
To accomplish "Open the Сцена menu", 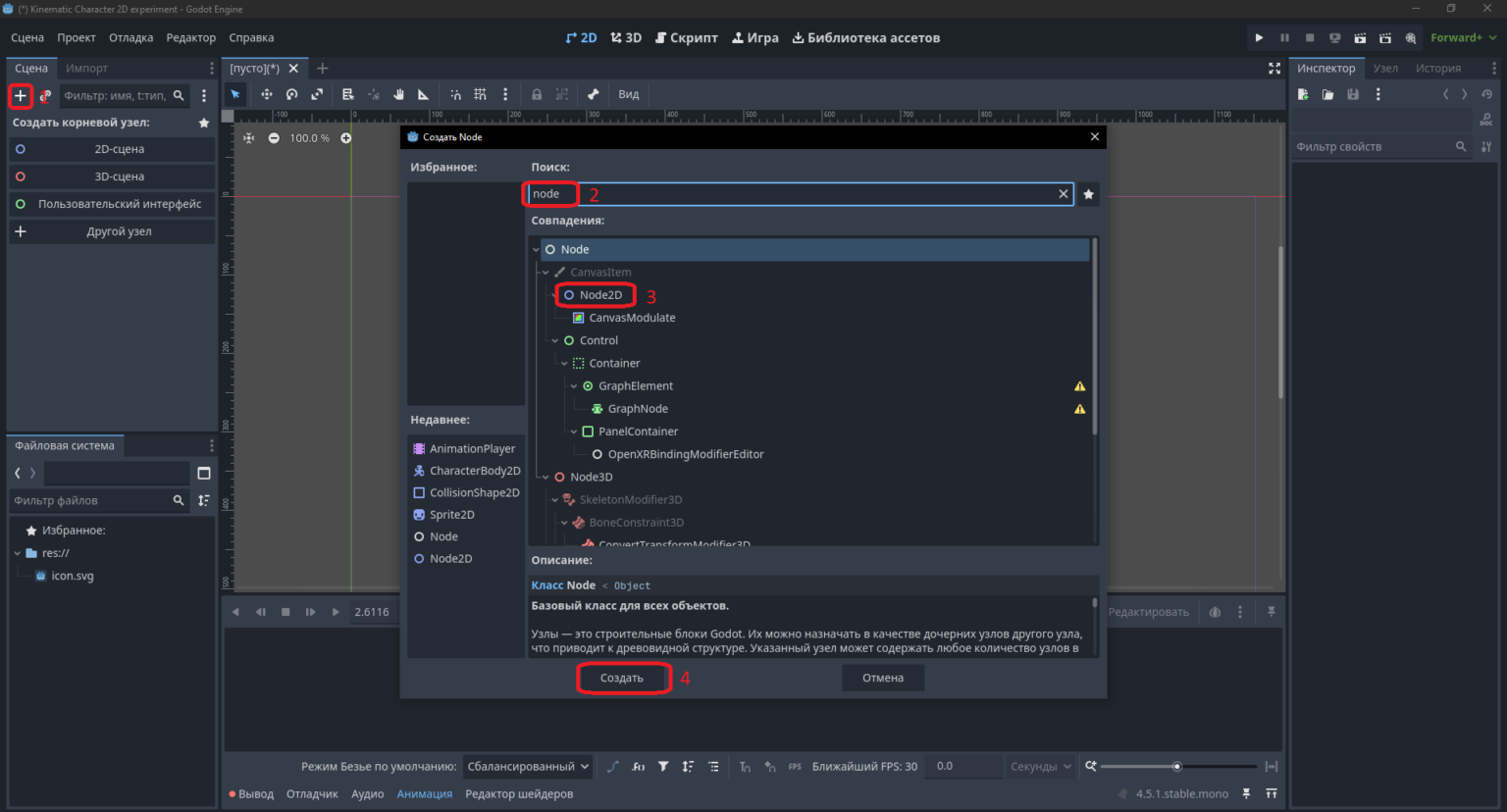I will coord(27,37).
